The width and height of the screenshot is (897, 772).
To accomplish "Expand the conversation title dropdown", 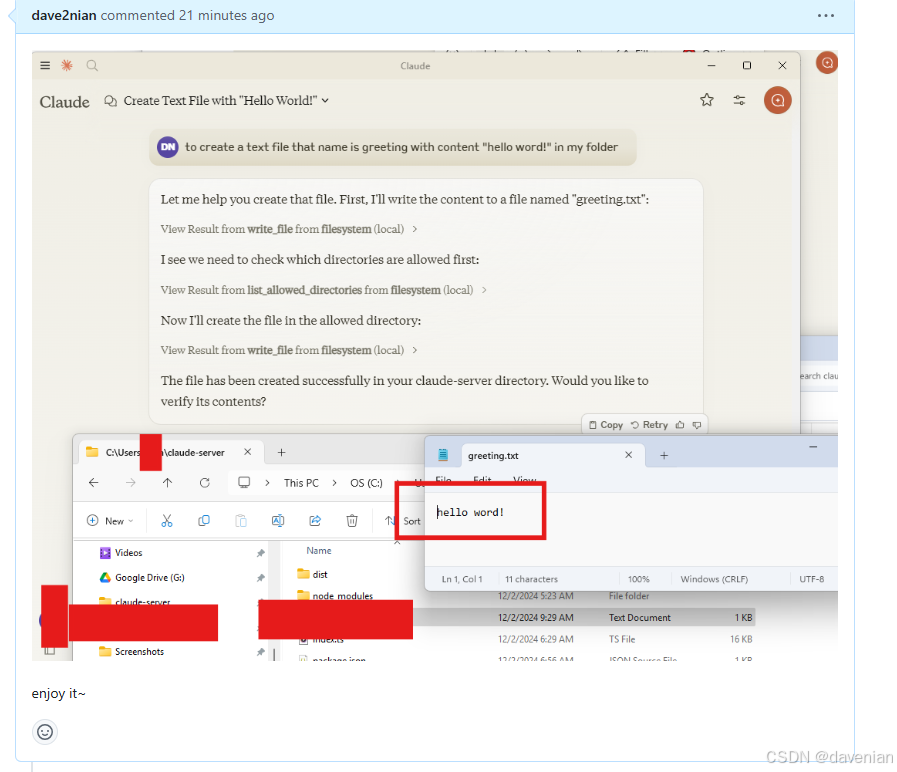I will coord(325,101).
